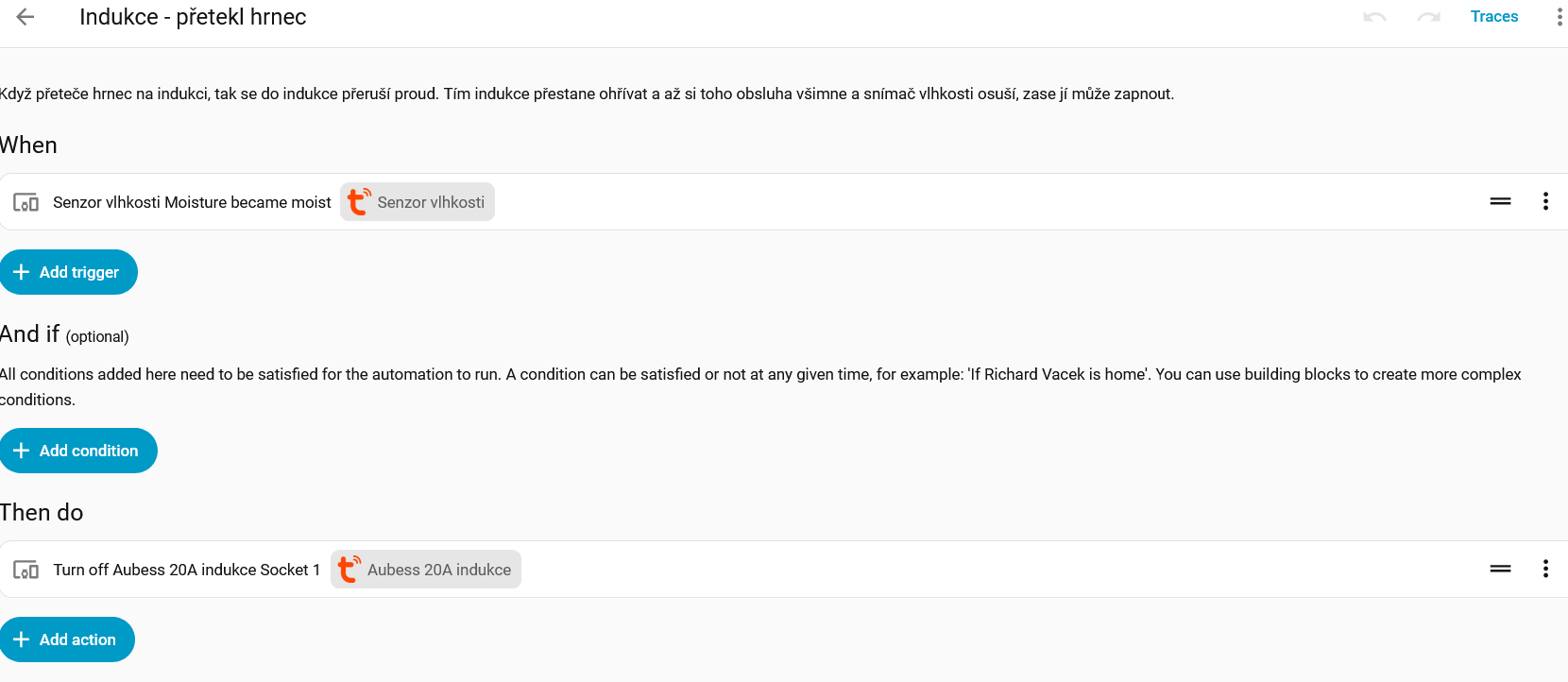
Task: Open the Turn off action's three-dot menu
Action: click(x=1545, y=569)
